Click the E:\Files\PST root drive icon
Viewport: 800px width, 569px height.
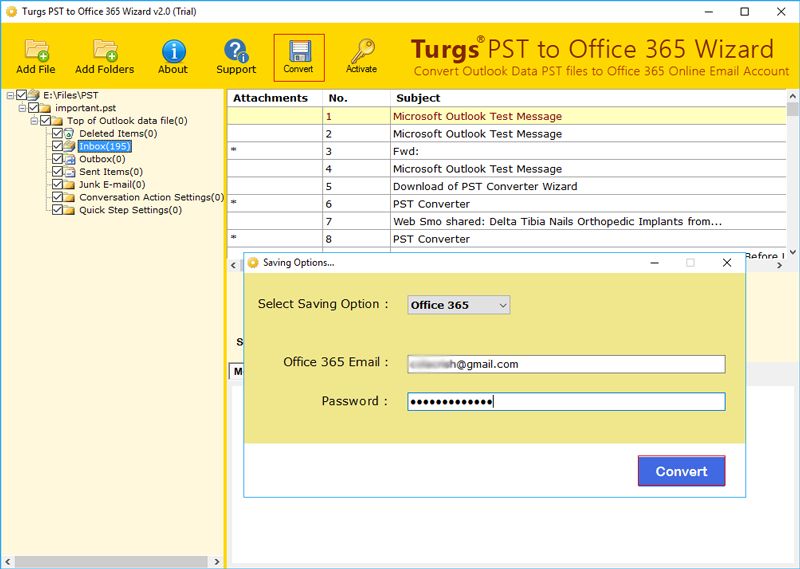[x=33, y=95]
